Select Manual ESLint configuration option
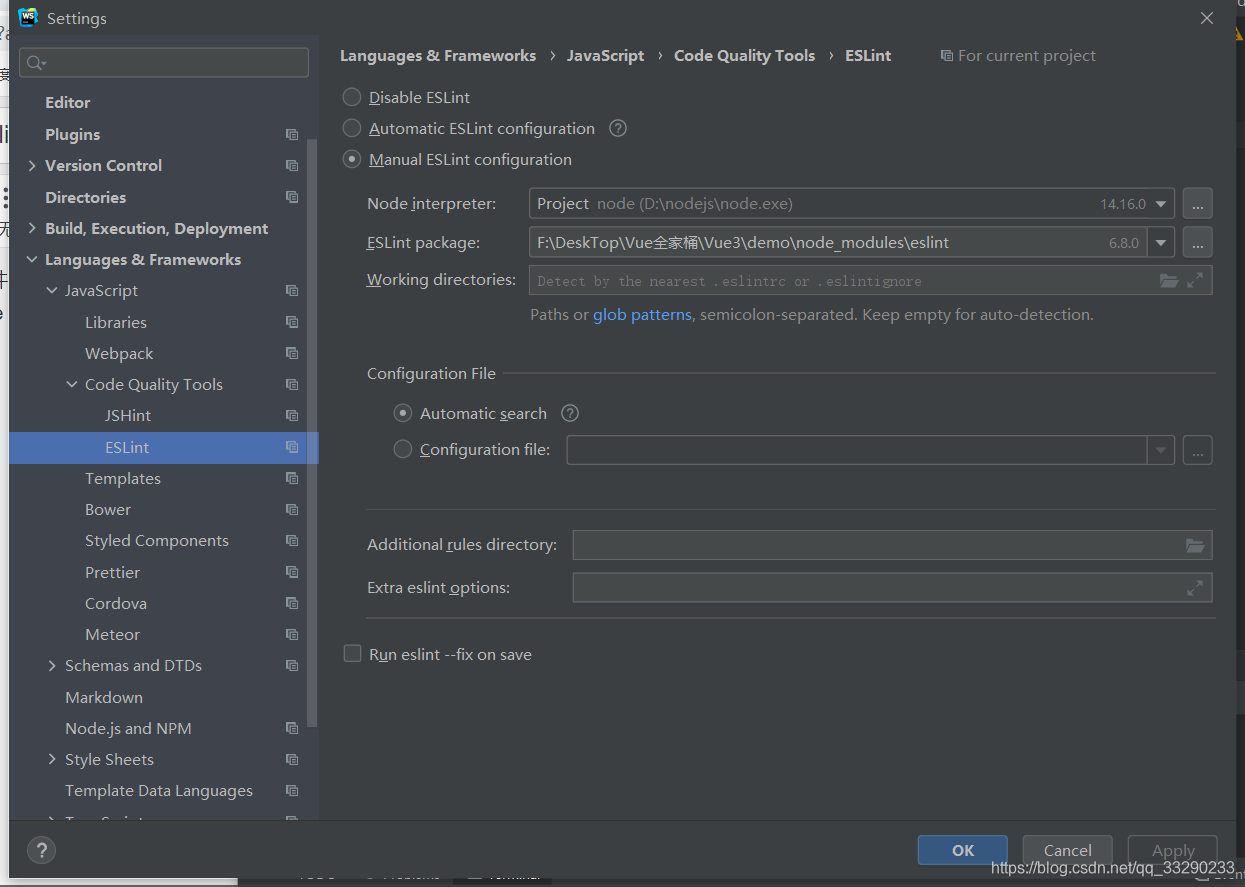 click(352, 159)
